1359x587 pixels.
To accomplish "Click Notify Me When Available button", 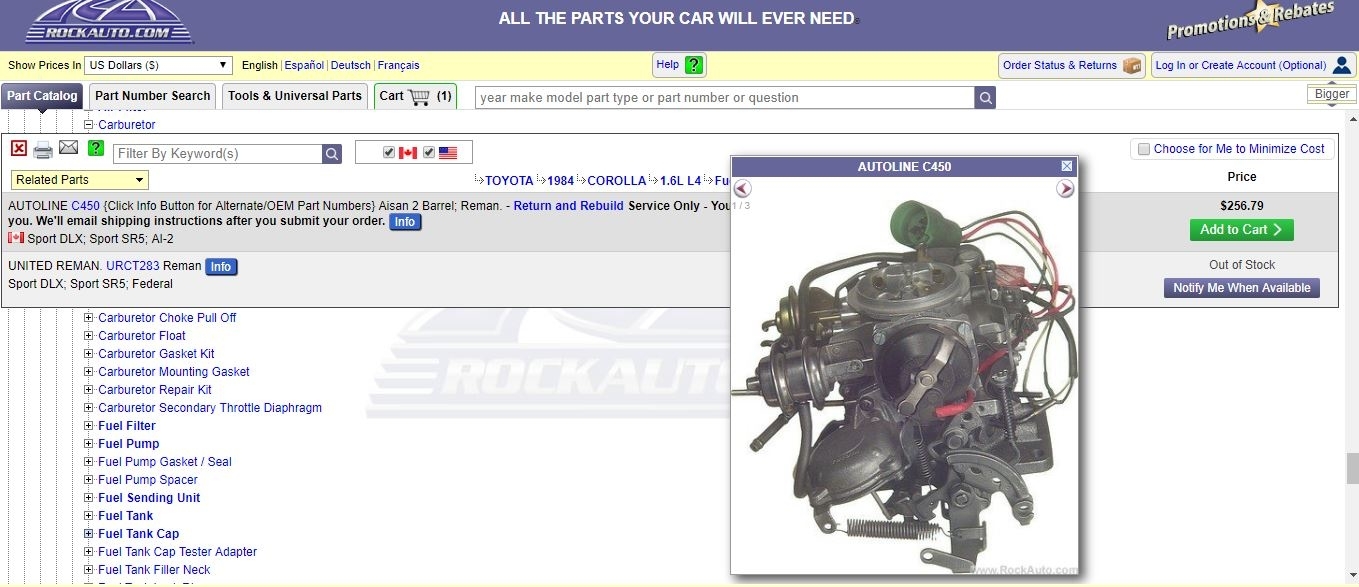I will click(x=1241, y=288).
